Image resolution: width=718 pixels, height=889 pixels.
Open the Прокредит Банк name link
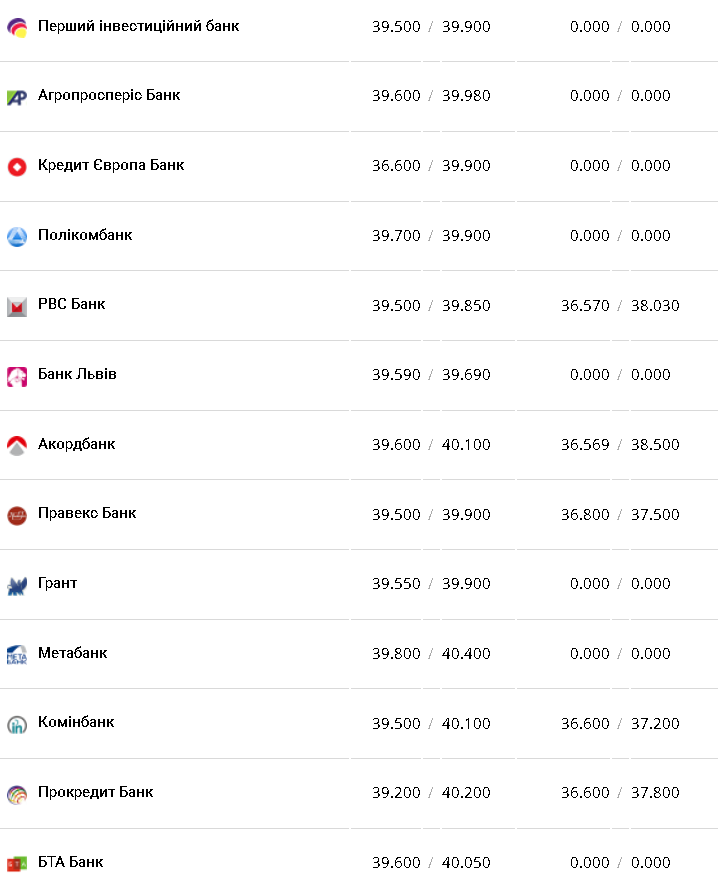click(95, 792)
